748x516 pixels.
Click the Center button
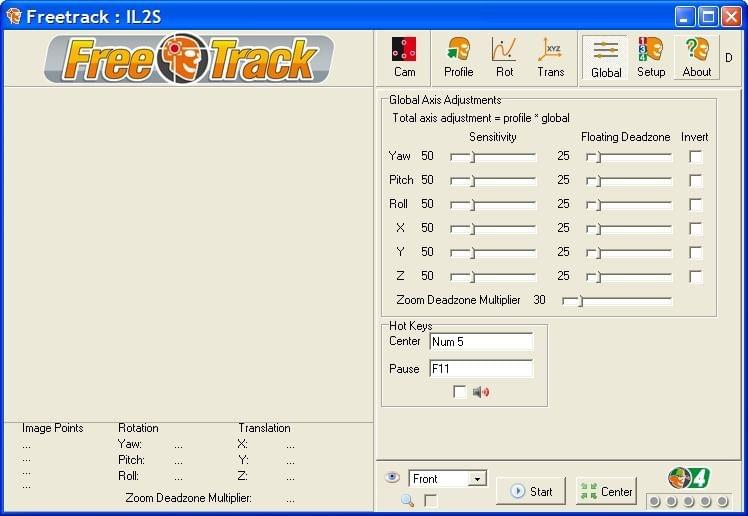click(x=606, y=491)
